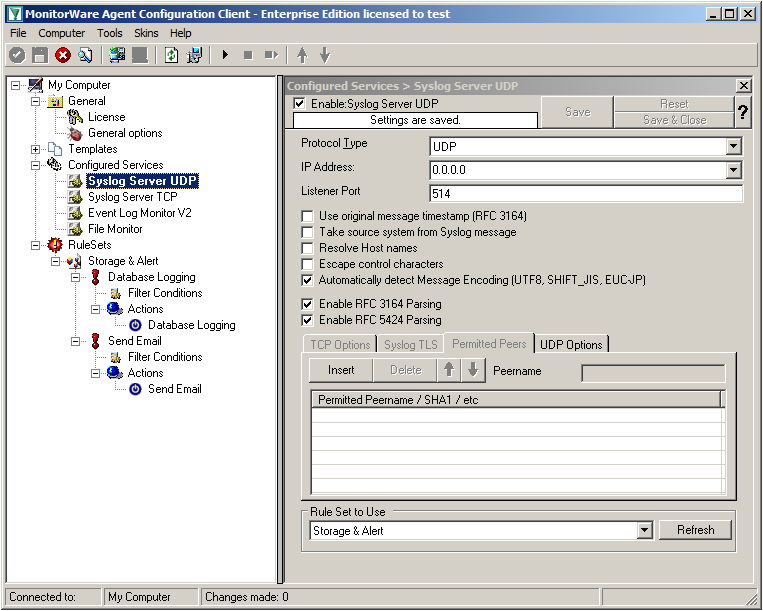This screenshot has width=763, height=611.
Task: Click the General options bug icon
Action: point(75,133)
